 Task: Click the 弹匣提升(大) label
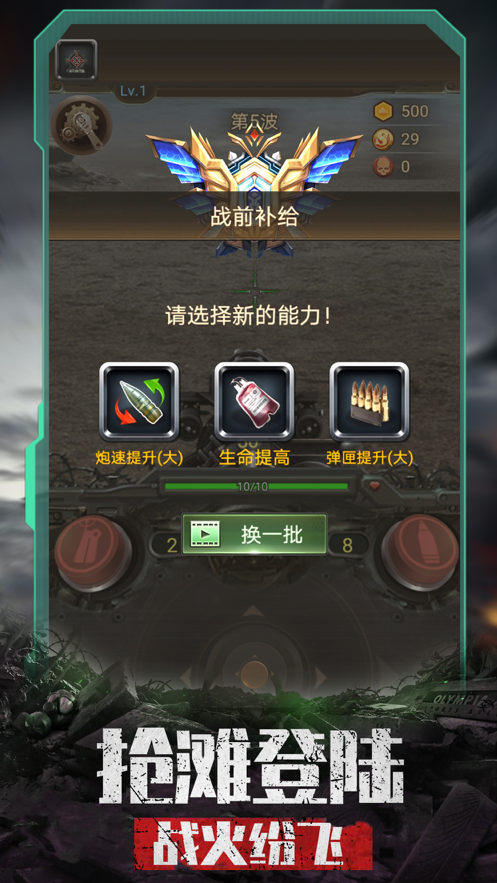pyautogui.click(x=369, y=458)
